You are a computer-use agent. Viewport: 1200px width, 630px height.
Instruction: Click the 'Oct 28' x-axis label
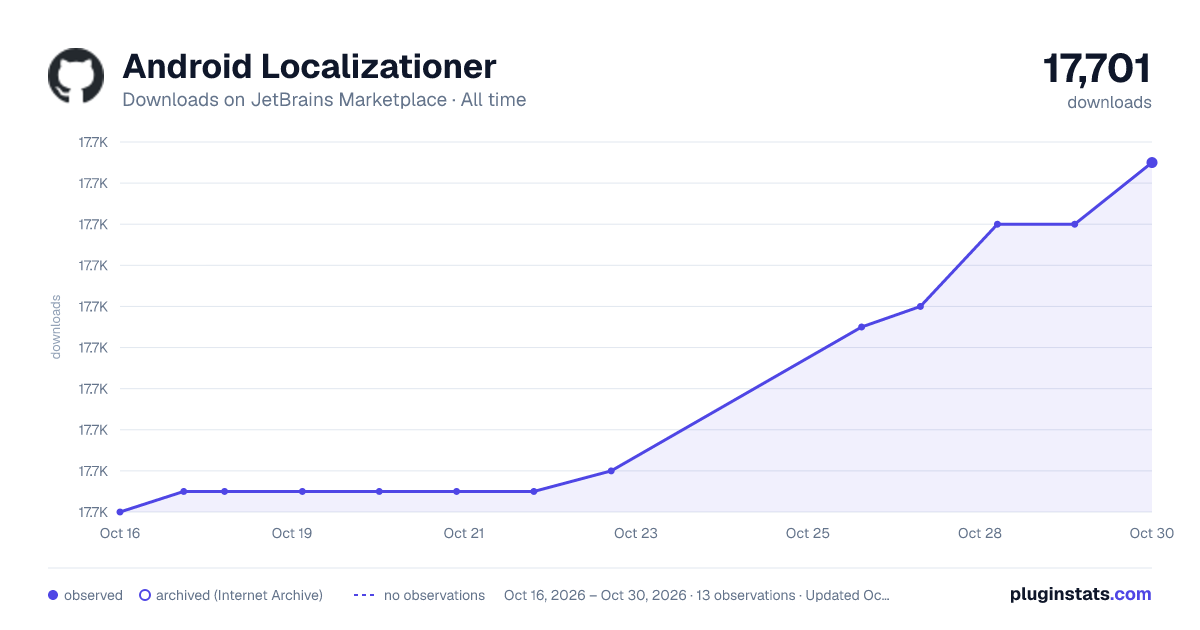click(980, 533)
